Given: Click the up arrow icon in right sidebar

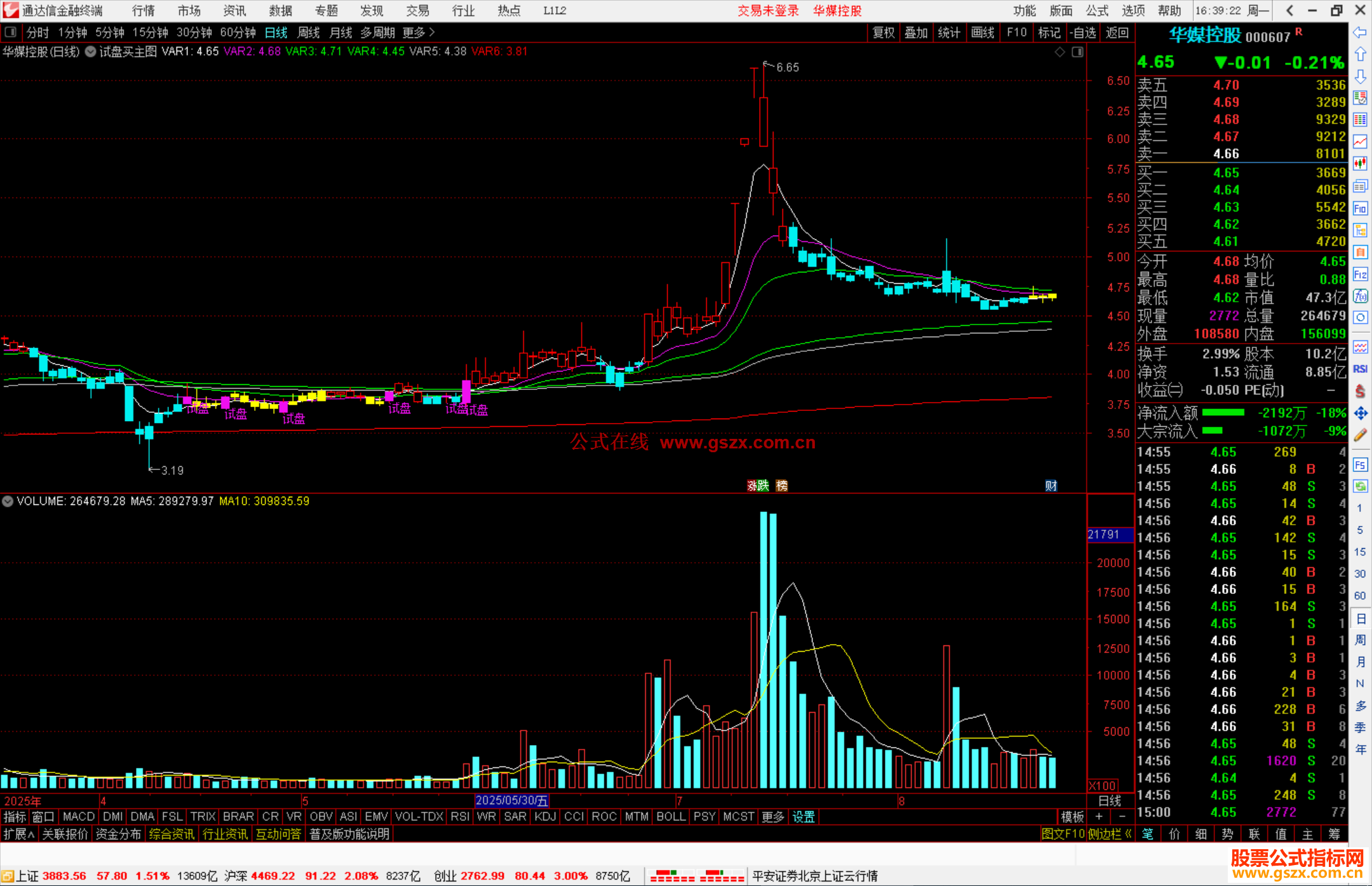Looking at the screenshot, I should 1360,55.
